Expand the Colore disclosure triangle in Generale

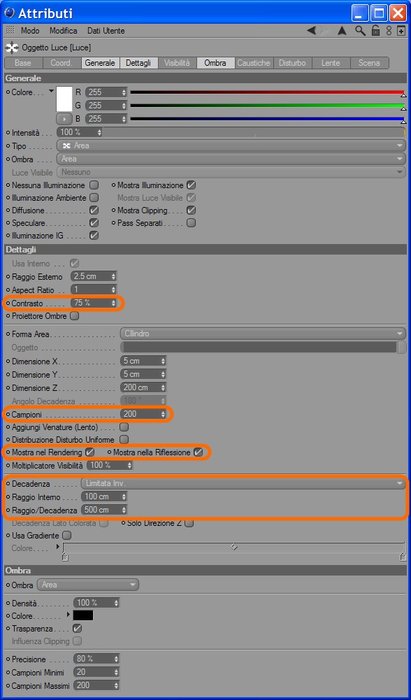(x=52, y=91)
